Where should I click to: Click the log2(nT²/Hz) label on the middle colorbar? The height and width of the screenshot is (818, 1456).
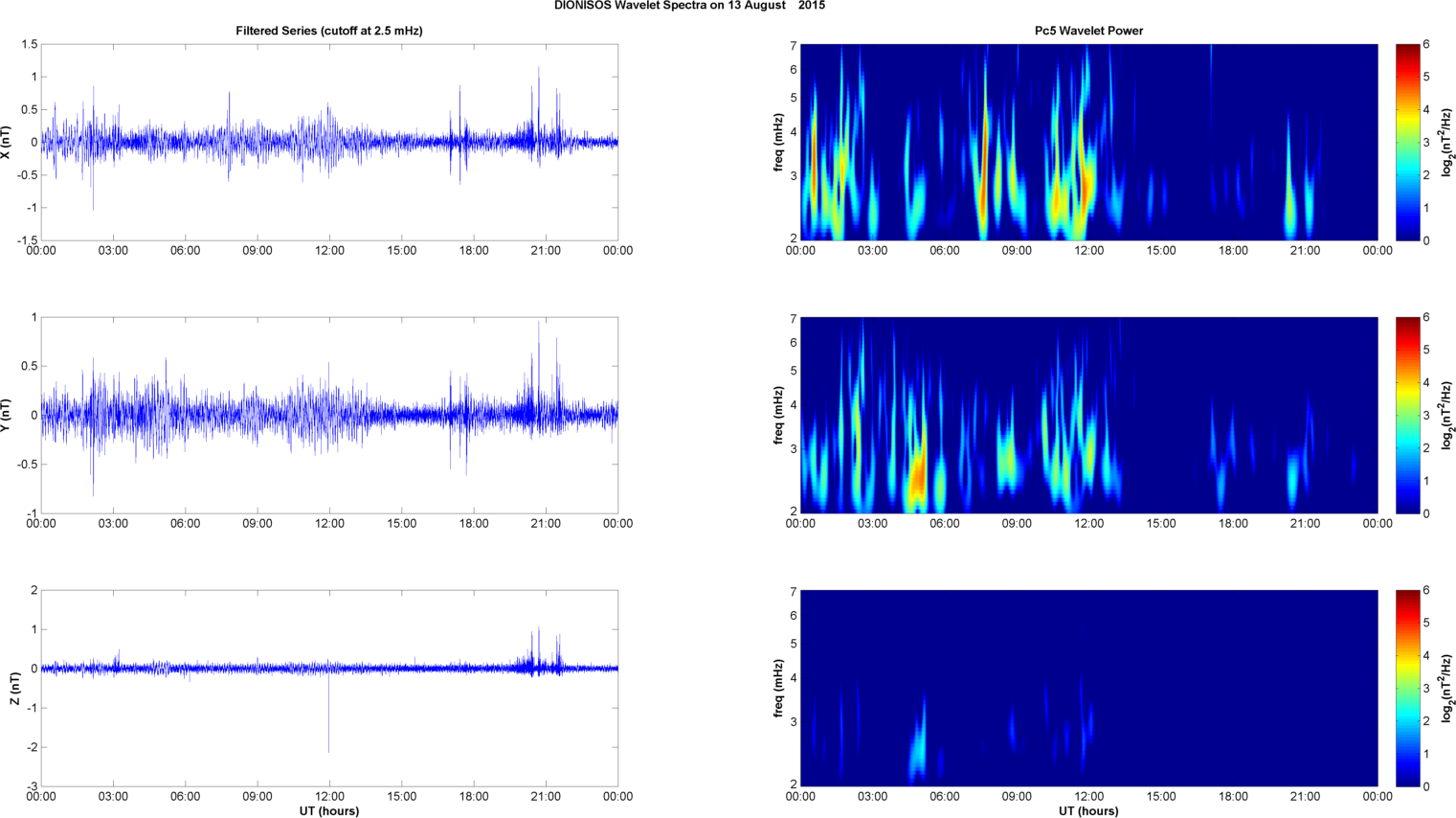tap(1447, 415)
